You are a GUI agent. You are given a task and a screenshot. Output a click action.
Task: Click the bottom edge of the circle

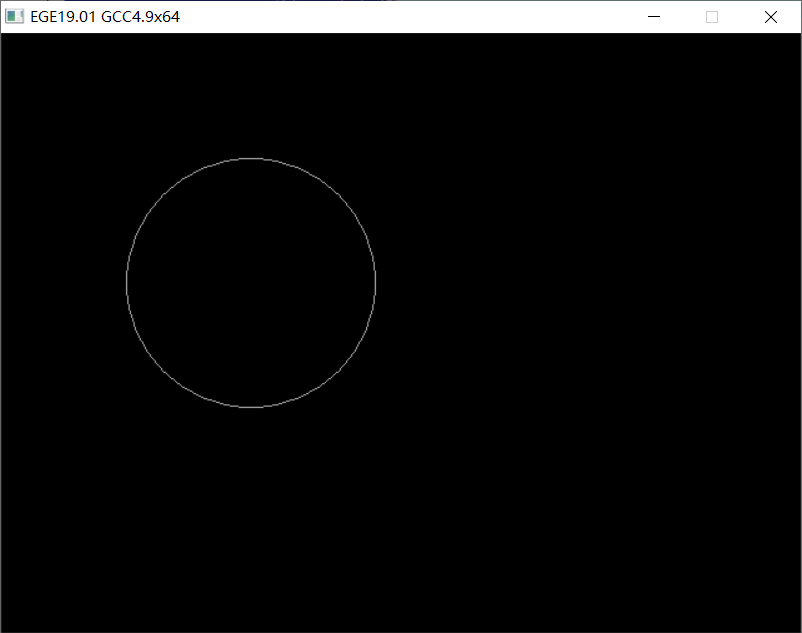251,407
